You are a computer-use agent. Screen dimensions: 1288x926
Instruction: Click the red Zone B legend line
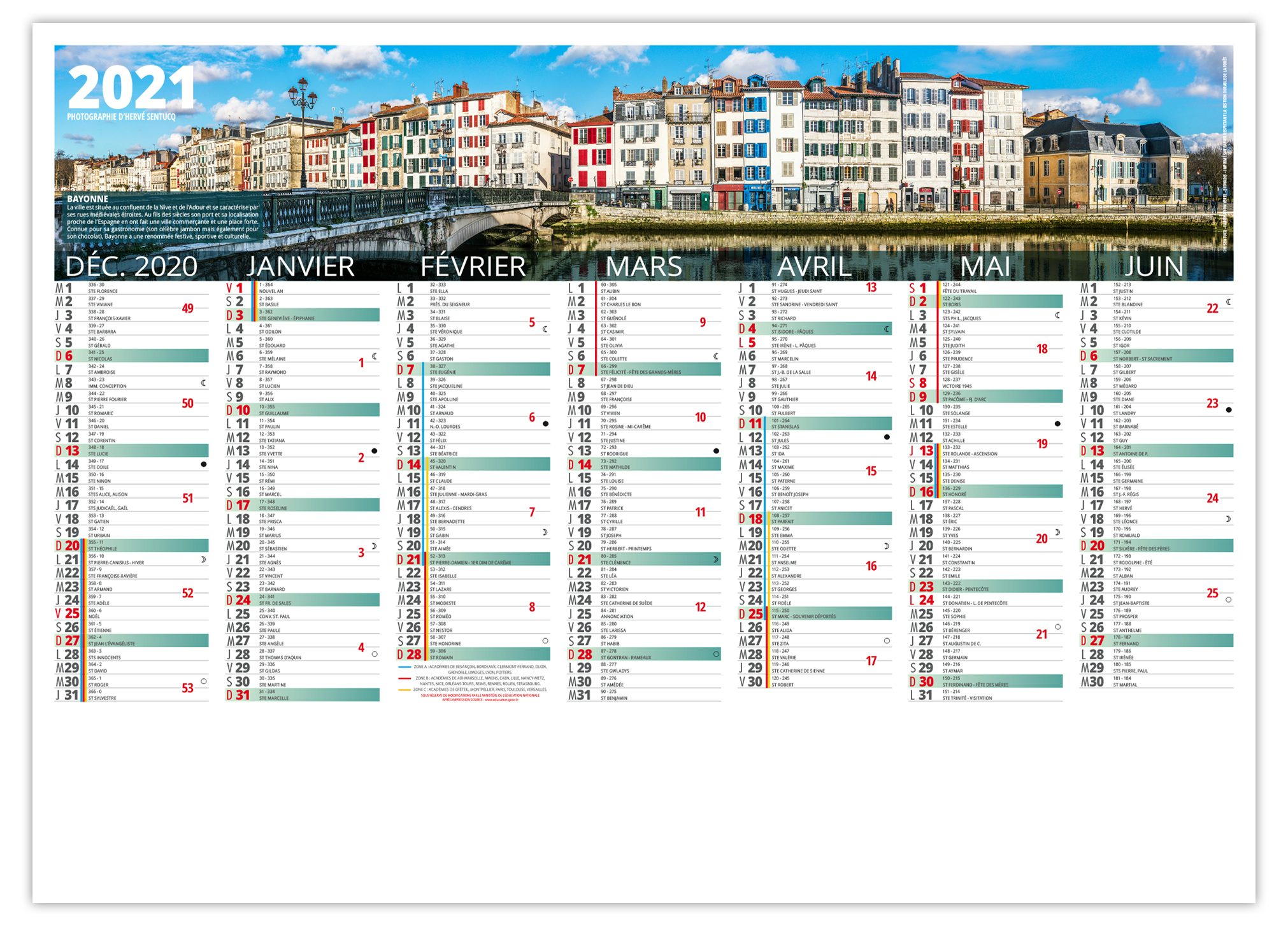click(404, 678)
